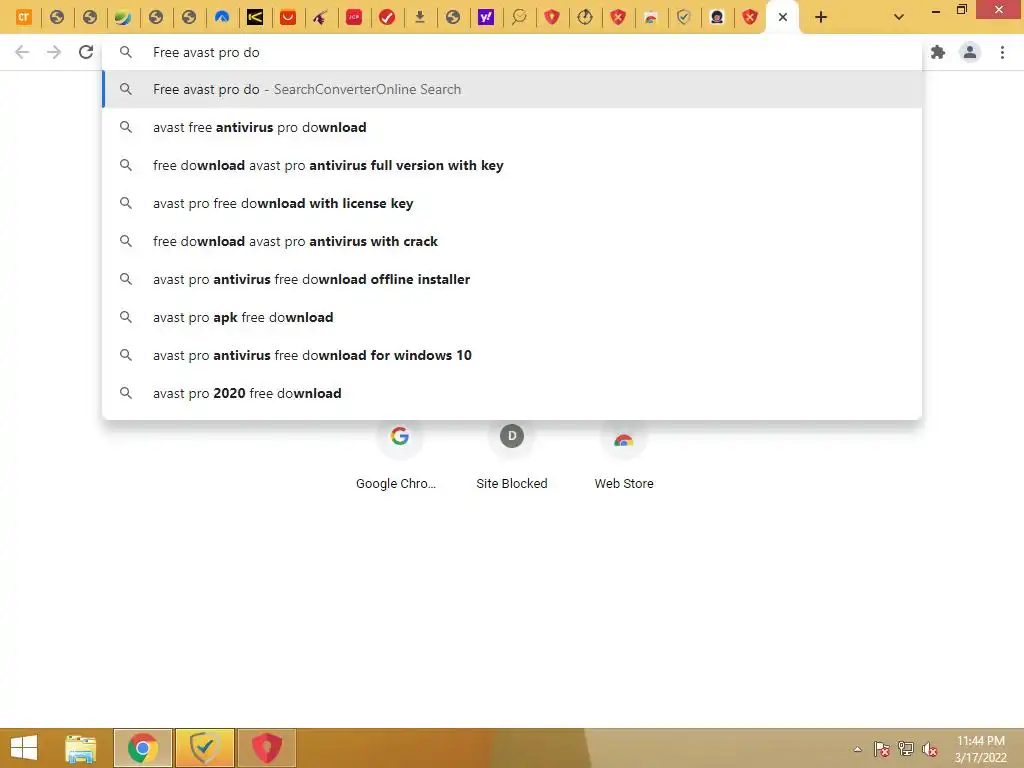Open the maroon oryx airline logo tab
This screenshot has height=768, width=1024.
(x=321, y=17)
